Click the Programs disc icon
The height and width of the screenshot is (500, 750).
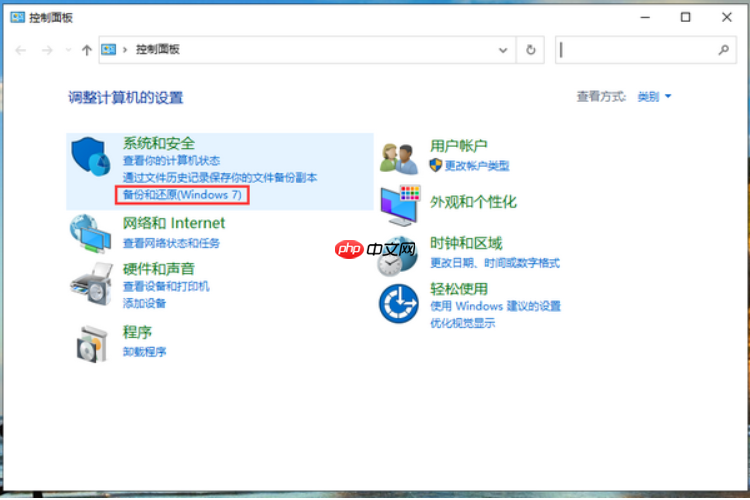tap(92, 344)
